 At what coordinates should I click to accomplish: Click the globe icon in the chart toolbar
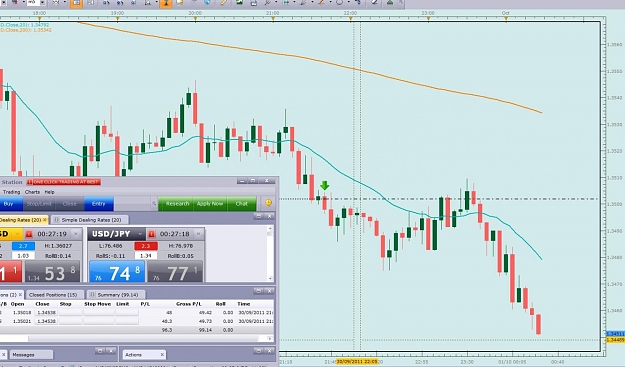207,2
